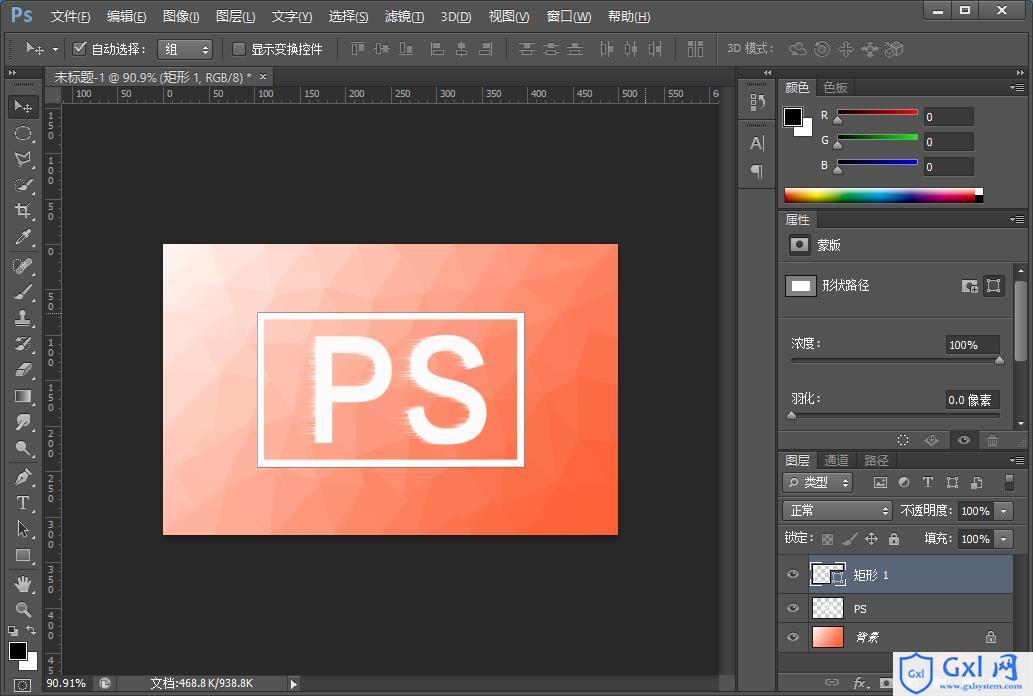Choose the Gradient tool
This screenshot has height=696, width=1033.
pos(23,396)
